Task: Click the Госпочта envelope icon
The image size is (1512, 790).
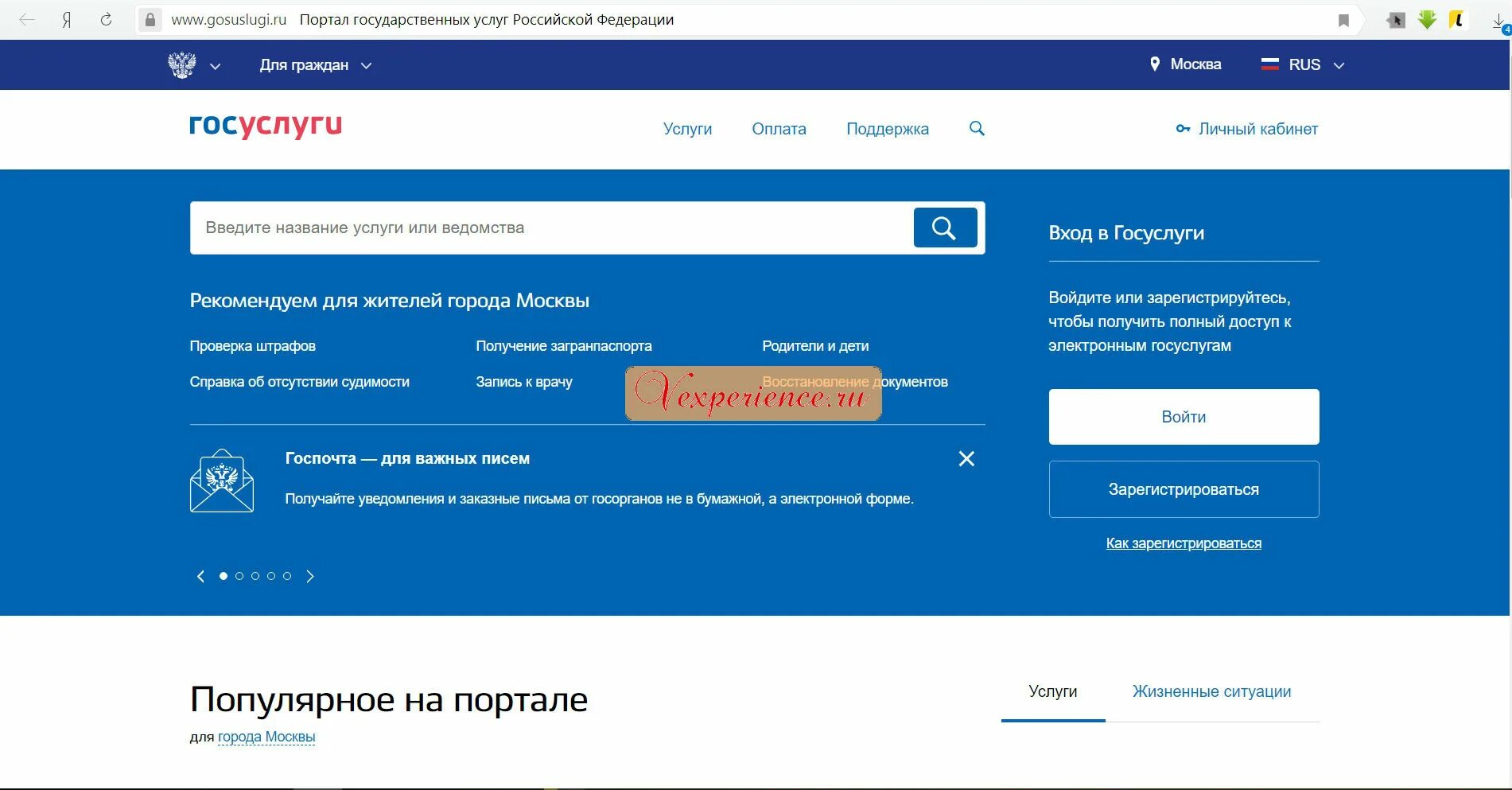Action: click(222, 481)
